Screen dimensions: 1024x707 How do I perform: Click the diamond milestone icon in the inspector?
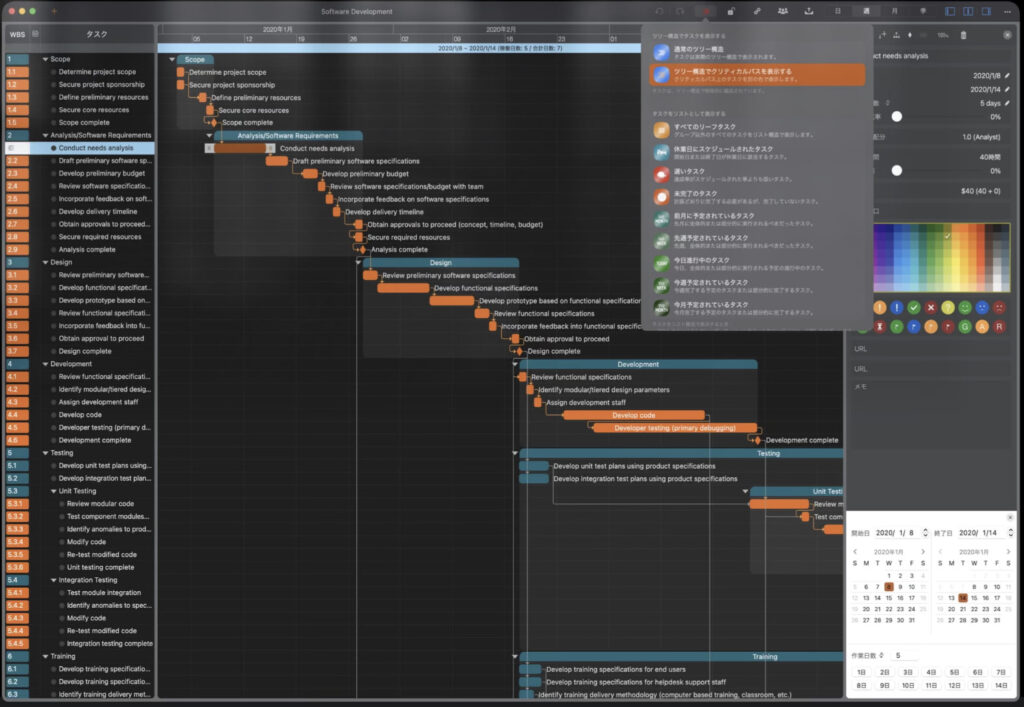click(910, 35)
